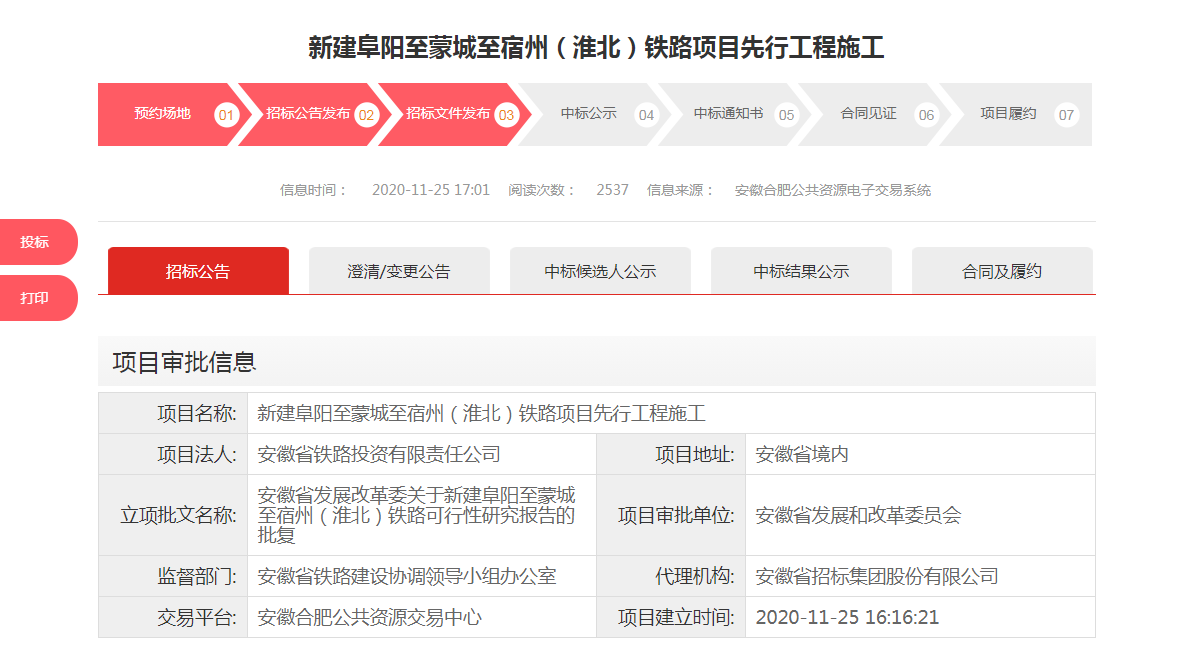This screenshot has width=1190, height=647.
Task: Click the 06 step number badge
Action: click(926, 115)
